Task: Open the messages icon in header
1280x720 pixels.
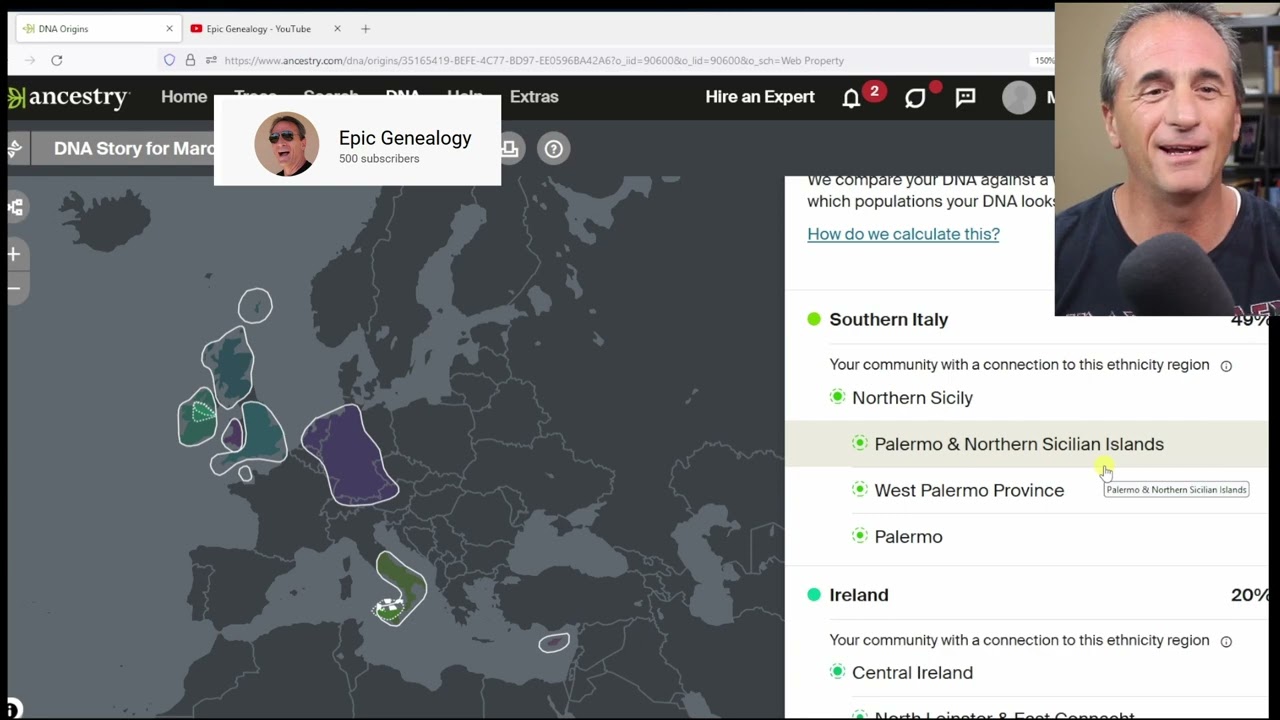Action: tap(965, 98)
